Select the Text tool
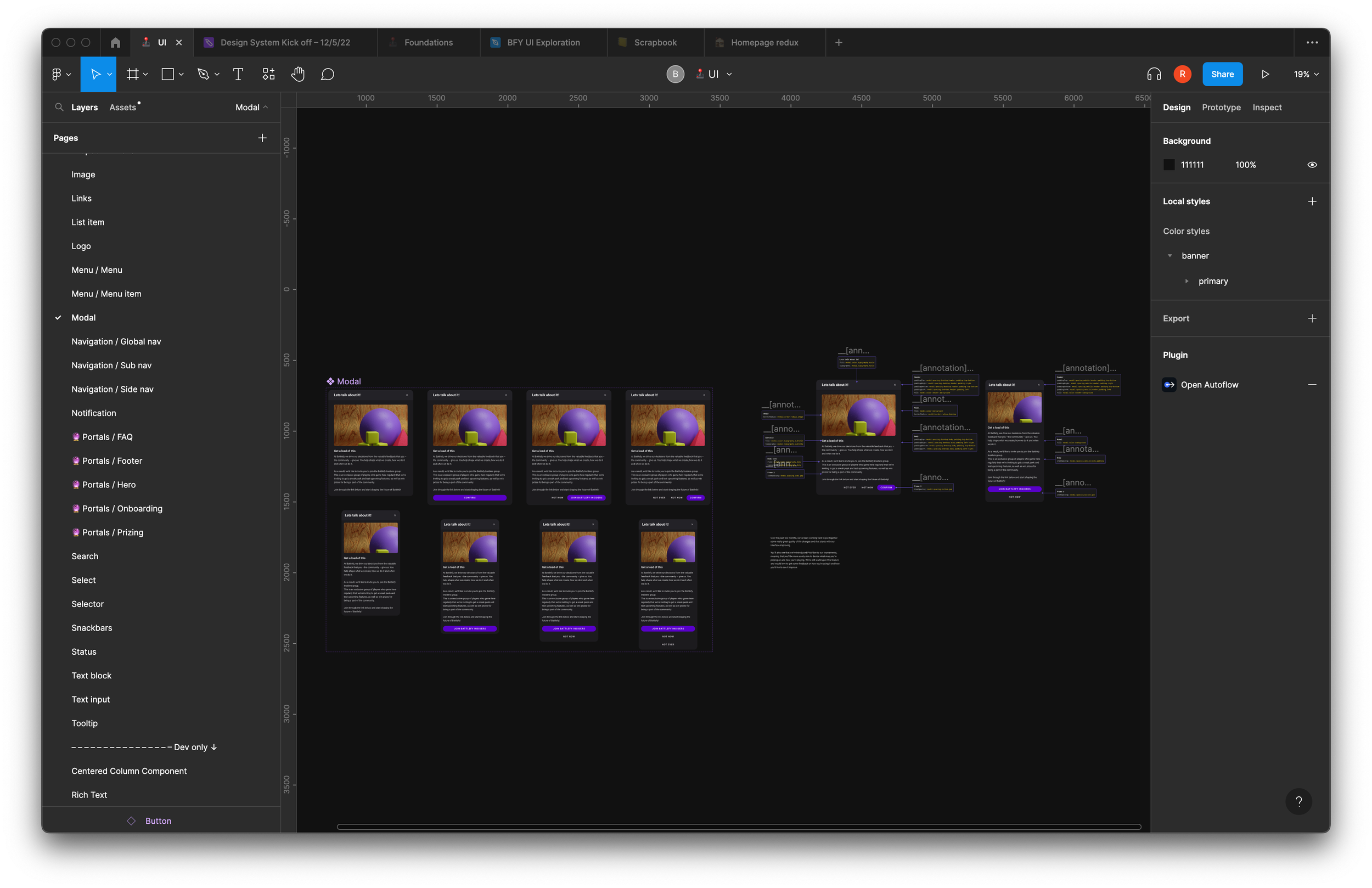 pos(238,75)
